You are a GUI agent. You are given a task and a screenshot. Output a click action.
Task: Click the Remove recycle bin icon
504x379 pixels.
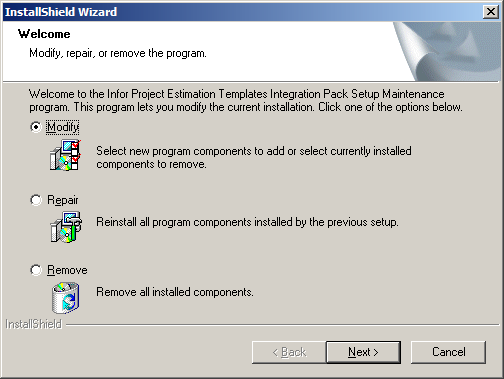pyautogui.click(x=66, y=297)
